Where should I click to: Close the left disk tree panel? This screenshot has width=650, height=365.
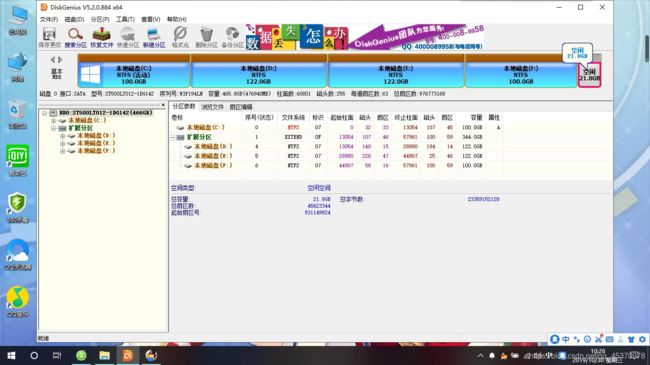163,105
